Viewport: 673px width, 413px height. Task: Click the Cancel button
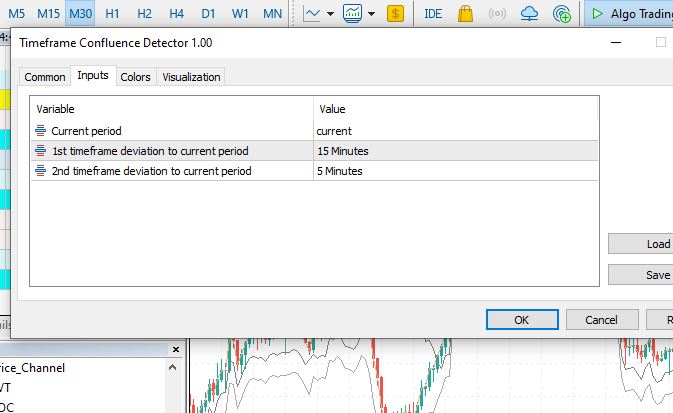point(602,320)
